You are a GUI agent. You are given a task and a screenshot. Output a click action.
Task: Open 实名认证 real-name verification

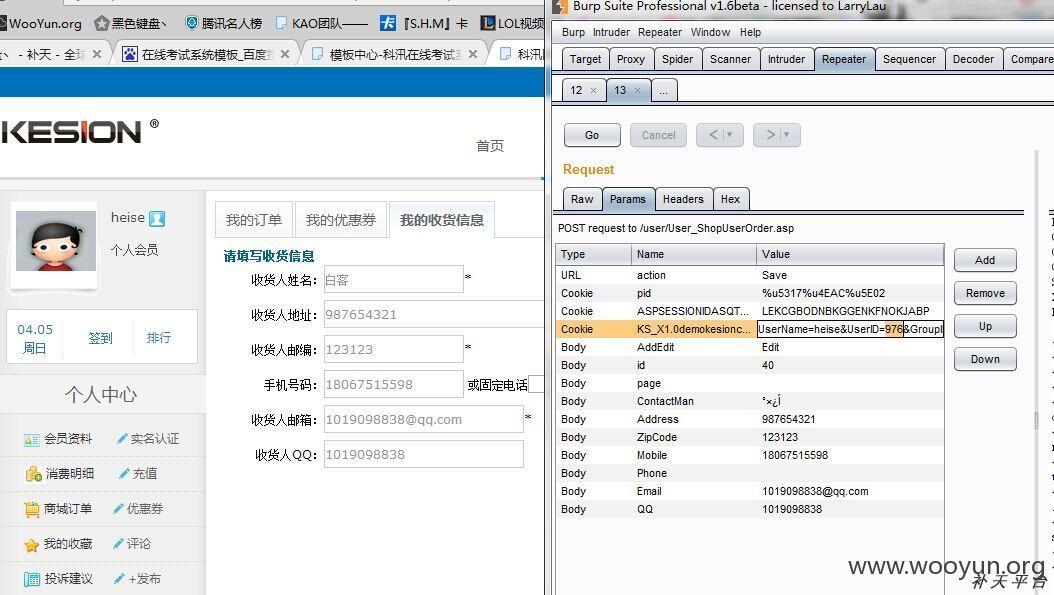[x=148, y=439]
